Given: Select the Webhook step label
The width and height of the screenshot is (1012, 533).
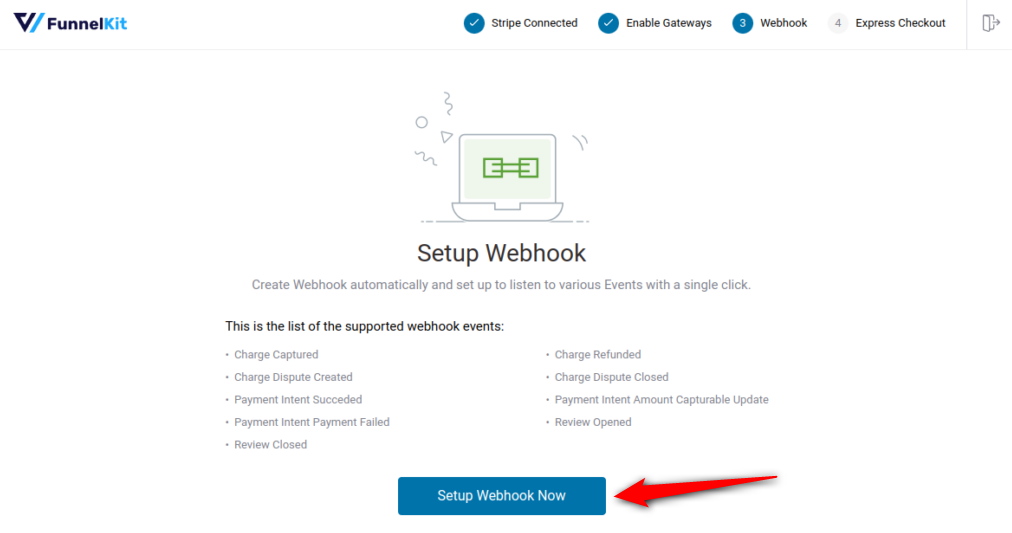Looking at the screenshot, I should click(784, 23).
